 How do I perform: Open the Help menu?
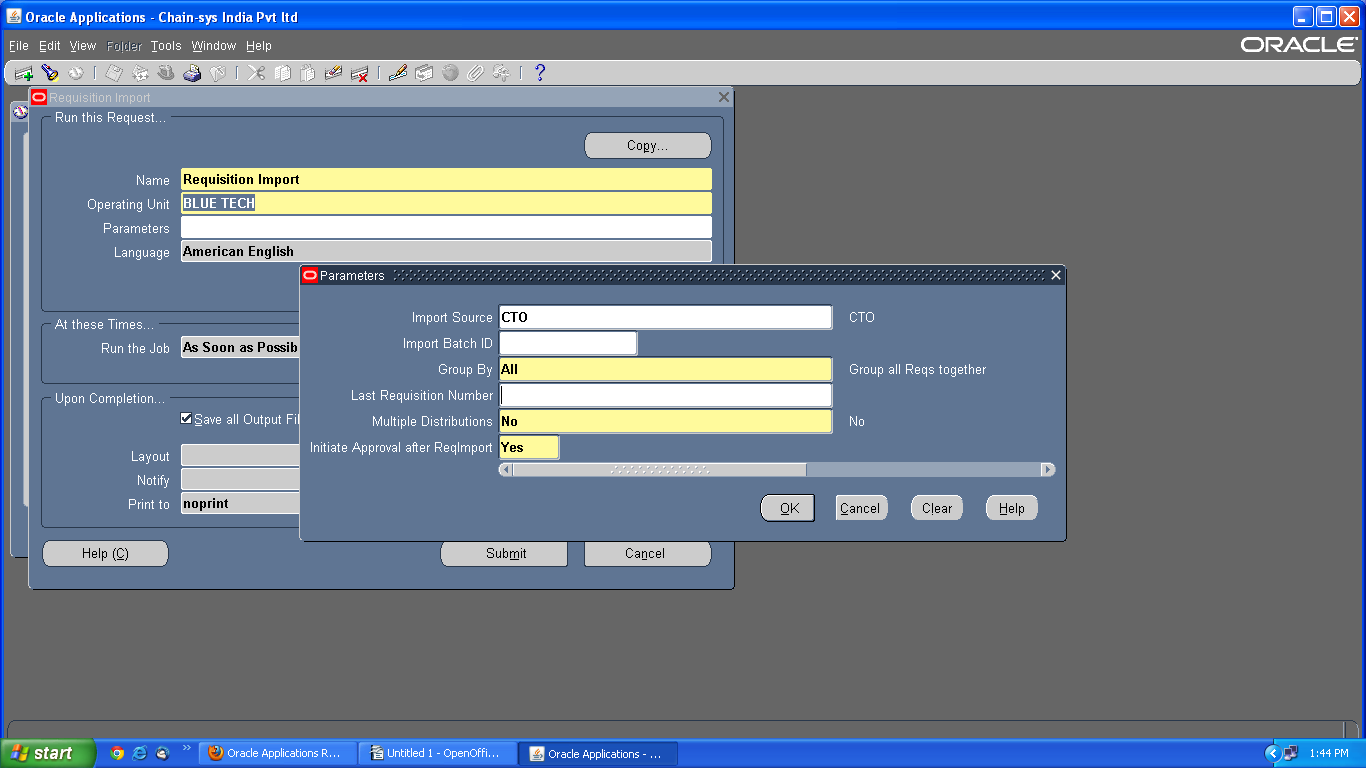[259, 46]
